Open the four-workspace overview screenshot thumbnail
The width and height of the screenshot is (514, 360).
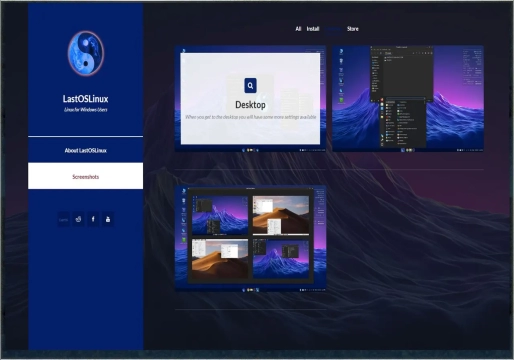[250, 239]
